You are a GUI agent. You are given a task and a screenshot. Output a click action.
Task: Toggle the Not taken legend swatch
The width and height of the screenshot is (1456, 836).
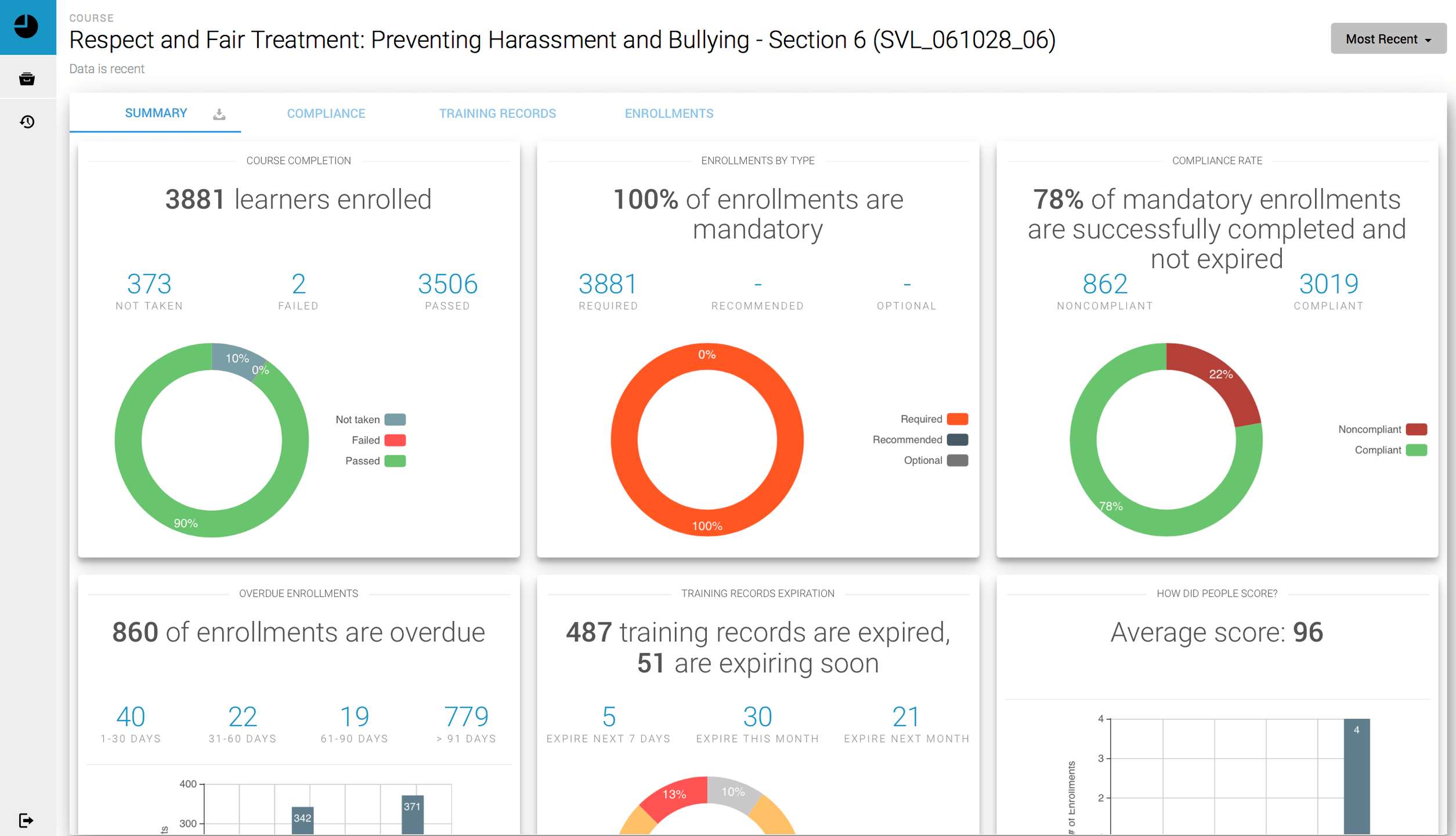click(x=395, y=420)
